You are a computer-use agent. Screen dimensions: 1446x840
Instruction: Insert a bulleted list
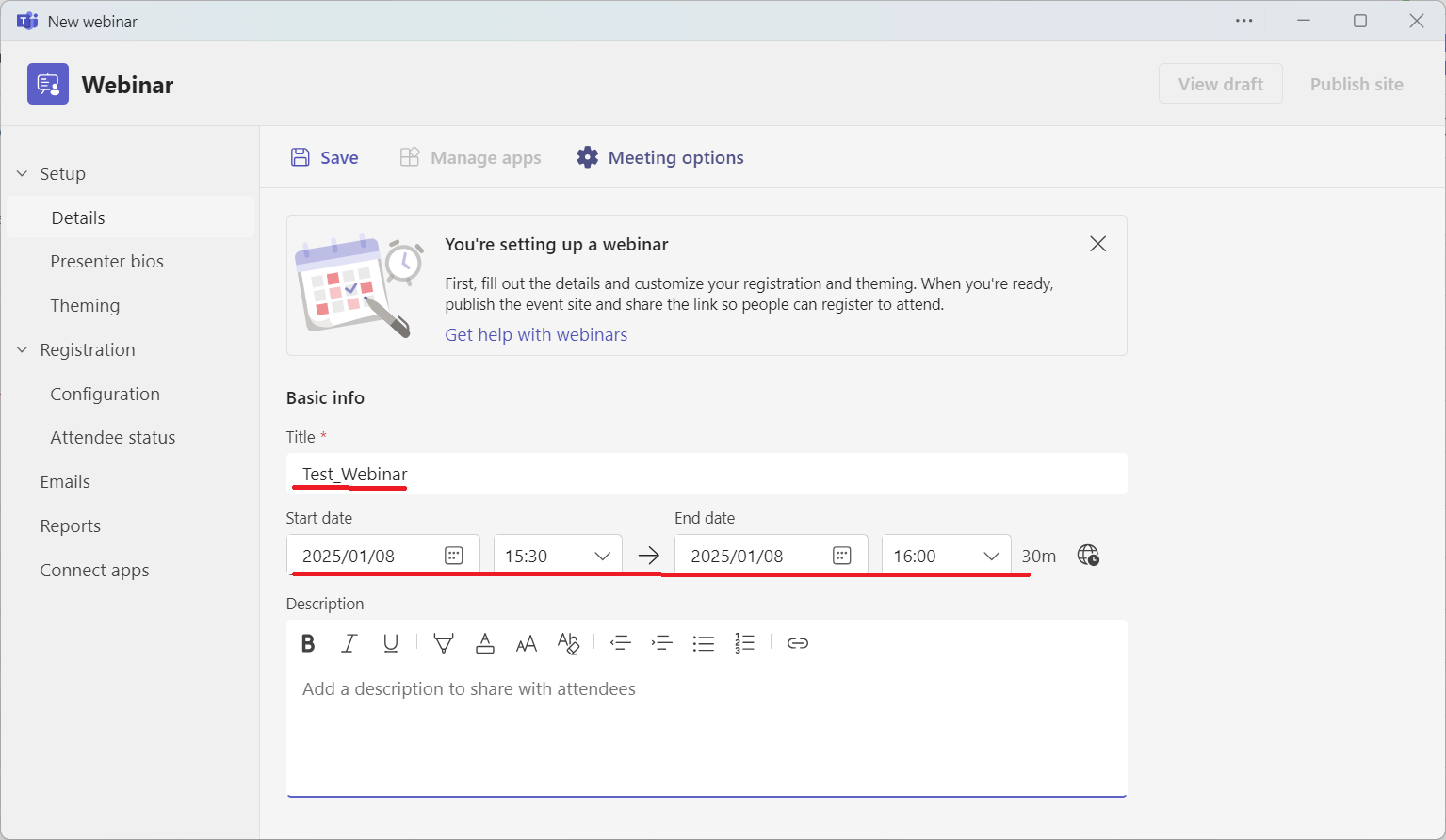(x=704, y=643)
